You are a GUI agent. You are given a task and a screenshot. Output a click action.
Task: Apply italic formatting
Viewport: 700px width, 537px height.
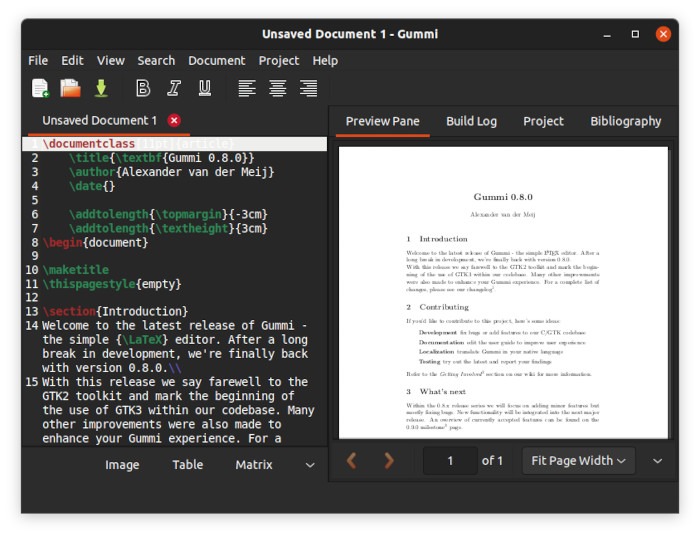coord(174,88)
